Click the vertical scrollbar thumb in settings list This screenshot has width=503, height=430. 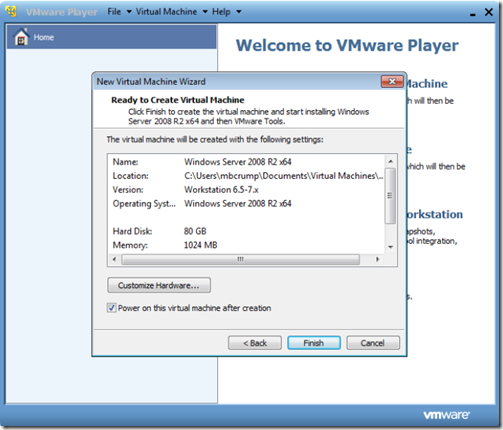click(390, 196)
